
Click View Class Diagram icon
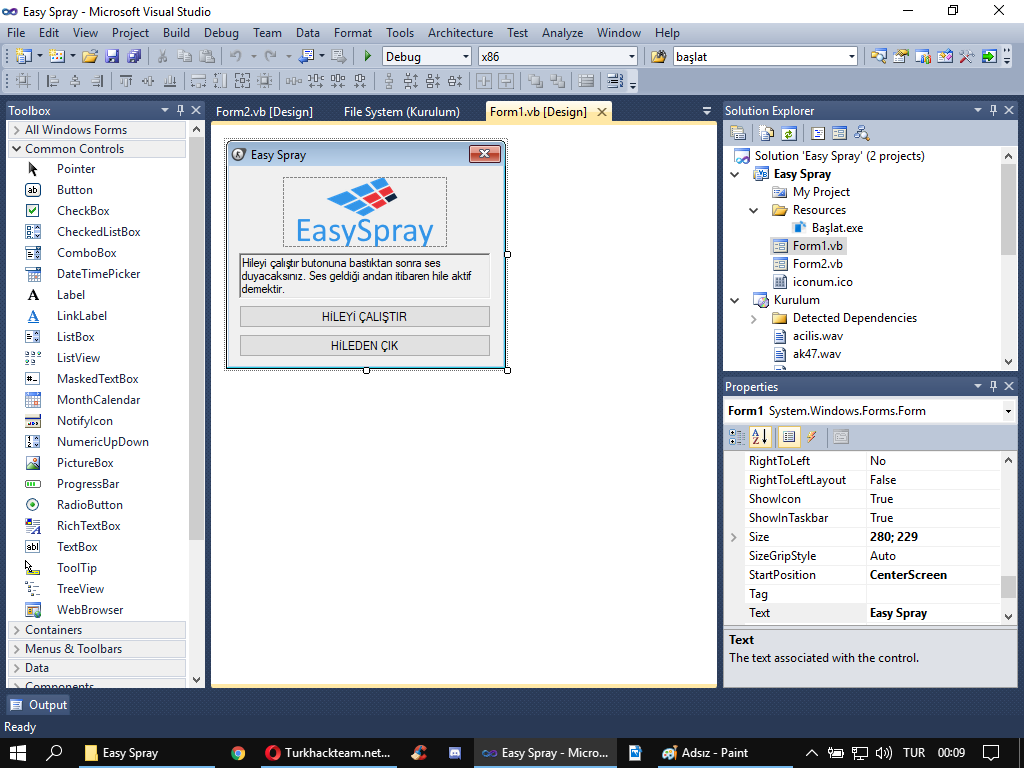(861, 133)
